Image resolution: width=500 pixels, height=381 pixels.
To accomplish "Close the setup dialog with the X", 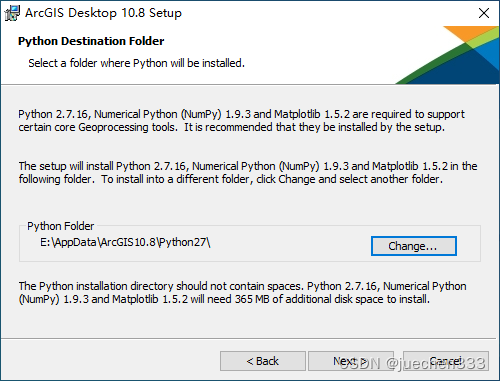I will coord(484,13).
